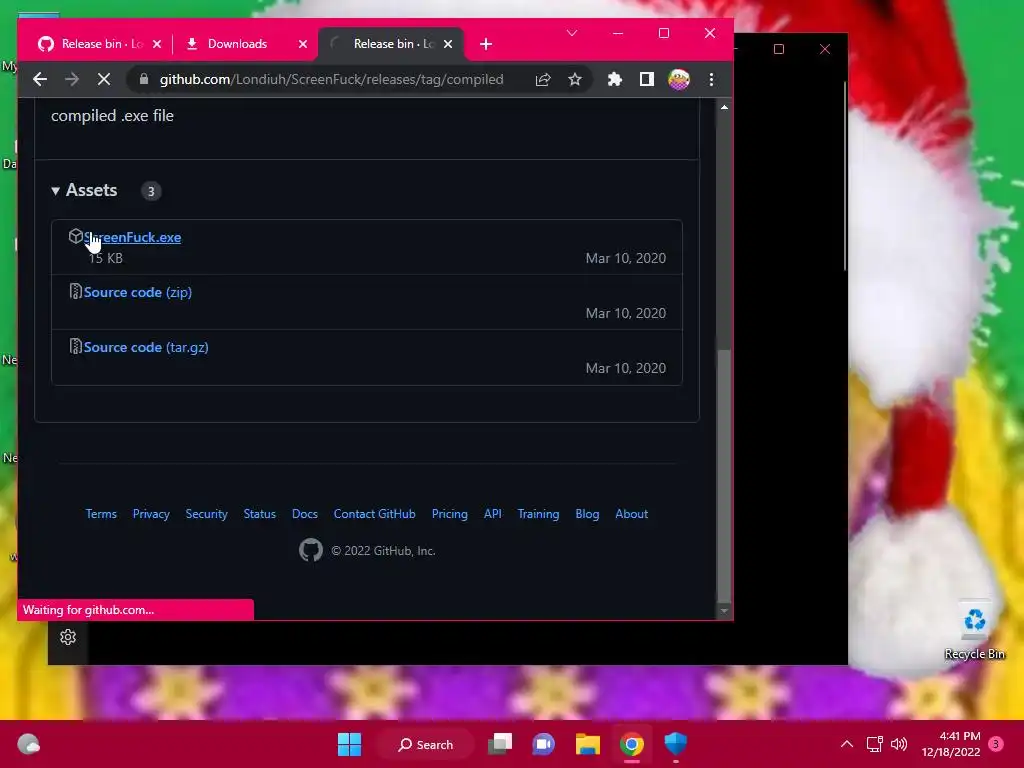The image size is (1024, 768).
Task: Select the active Release bin tab
Action: click(x=392, y=44)
